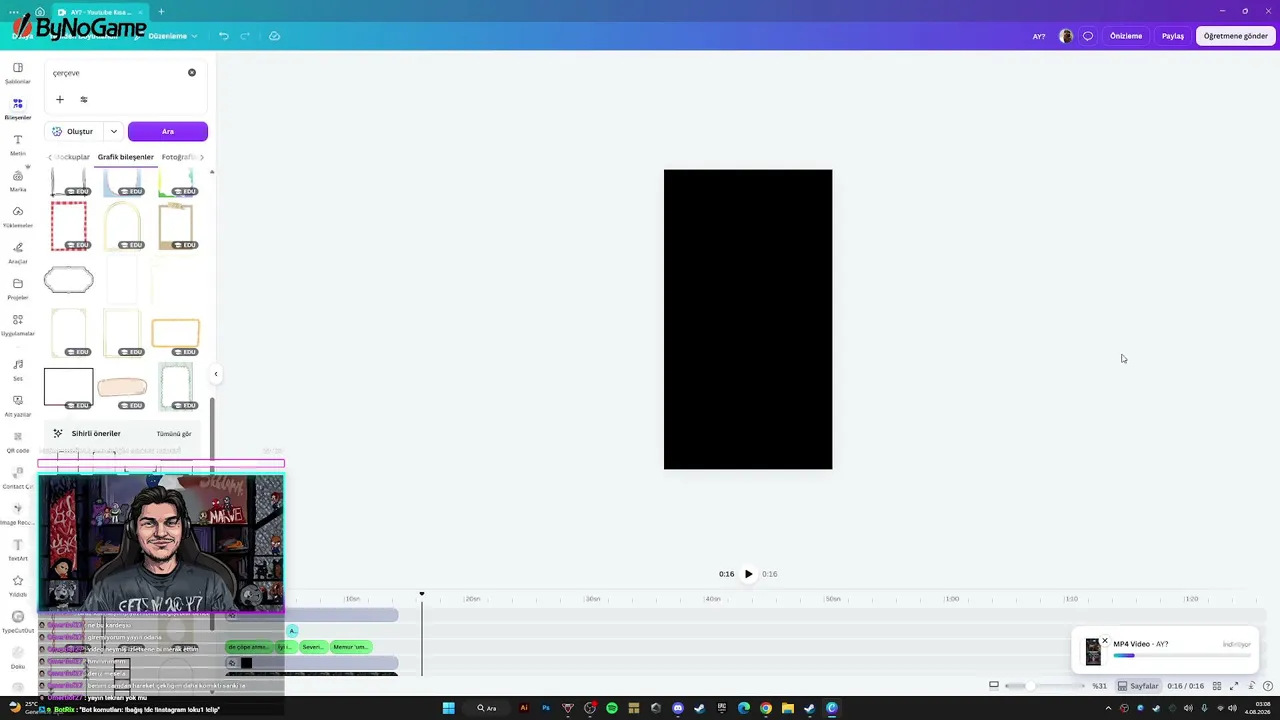Open the Araçlar tools panel
The image size is (1280, 720).
tap(18, 253)
